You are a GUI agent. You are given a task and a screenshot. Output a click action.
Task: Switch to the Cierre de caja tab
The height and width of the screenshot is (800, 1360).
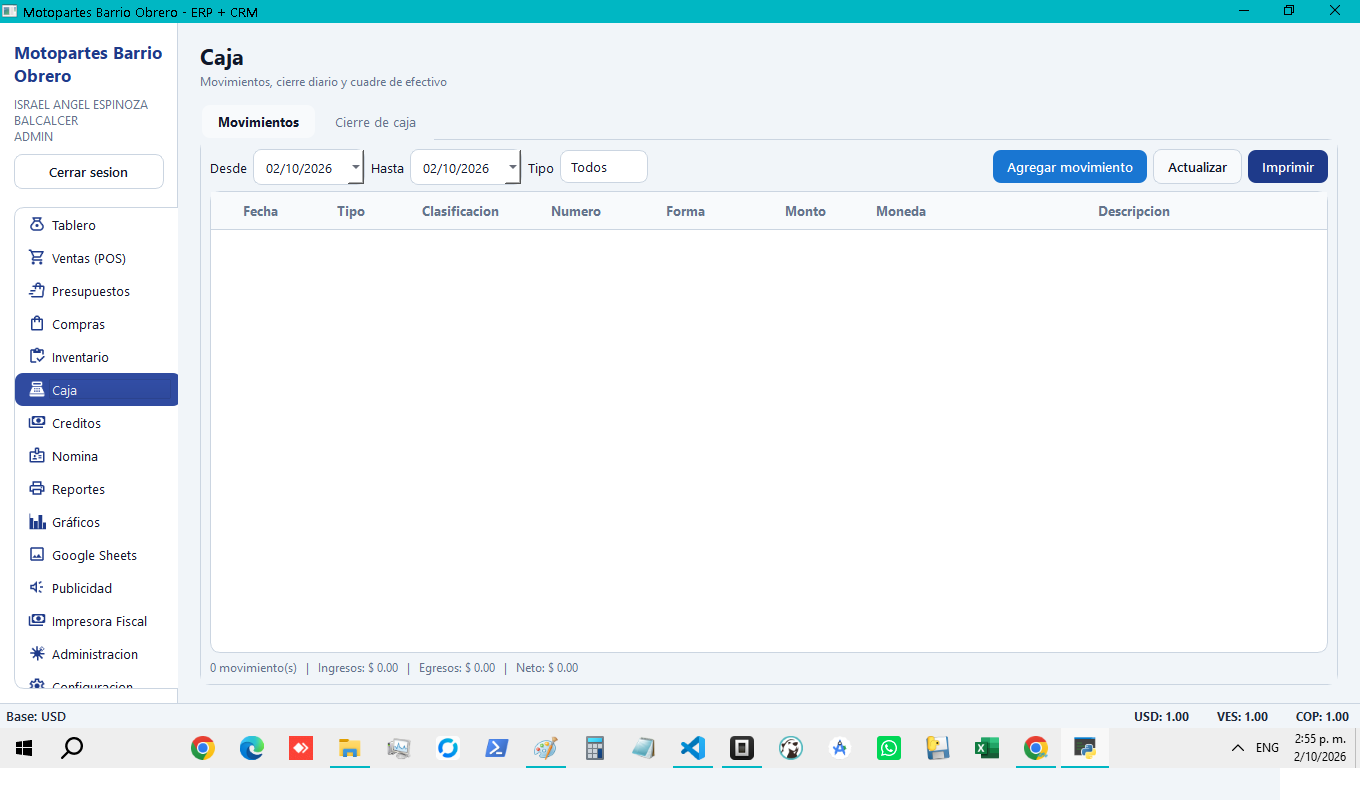[375, 122]
